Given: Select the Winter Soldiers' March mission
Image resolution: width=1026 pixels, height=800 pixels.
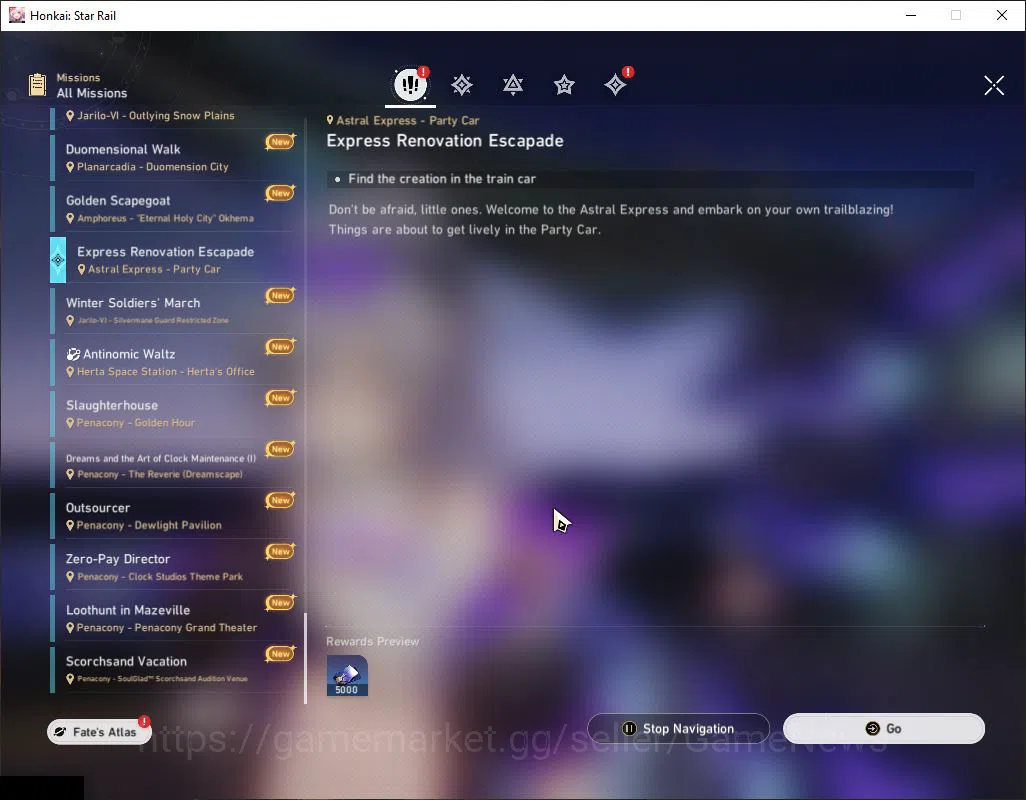Looking at the screenshot, I should coord(173,311).
